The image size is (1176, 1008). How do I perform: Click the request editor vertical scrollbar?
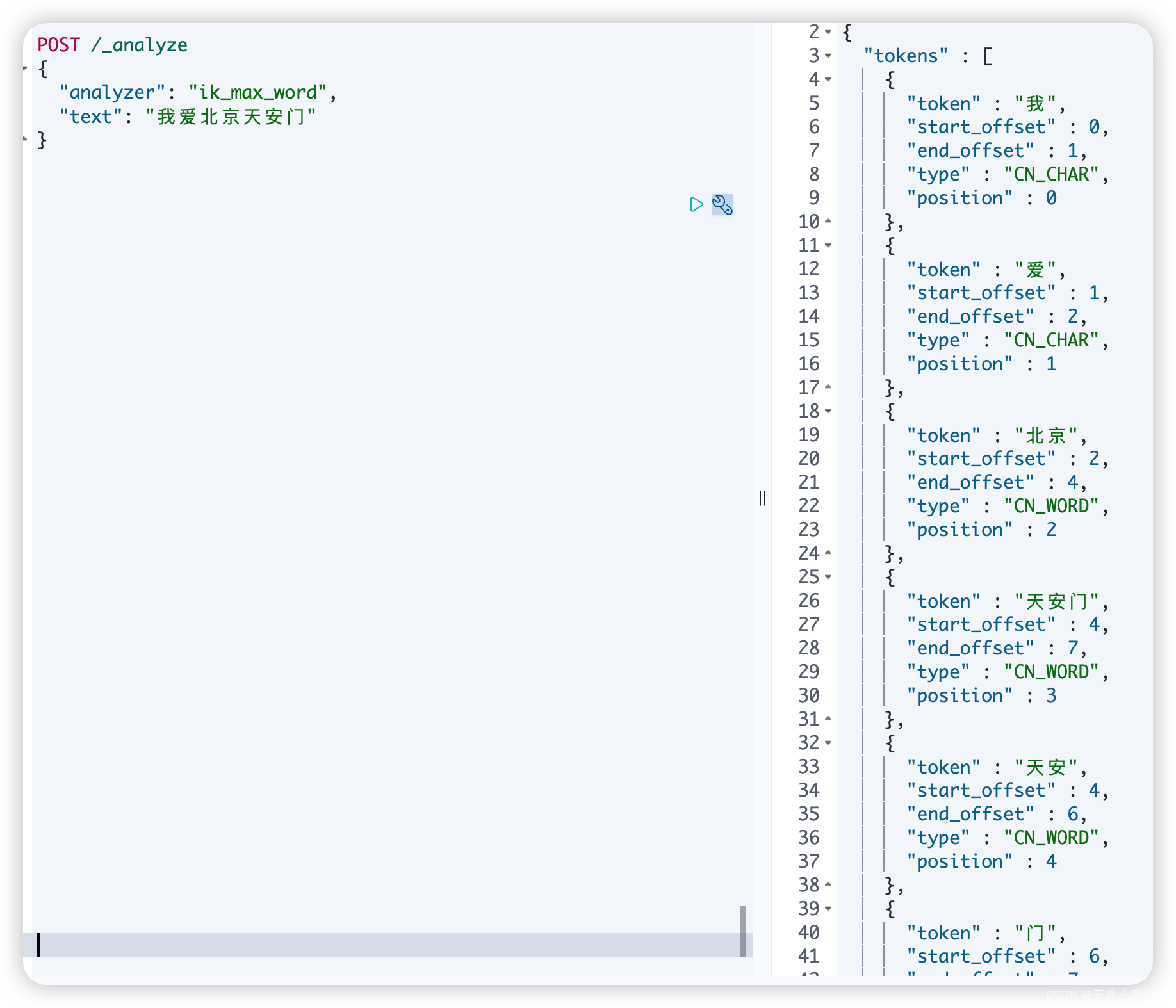[743, 931]
